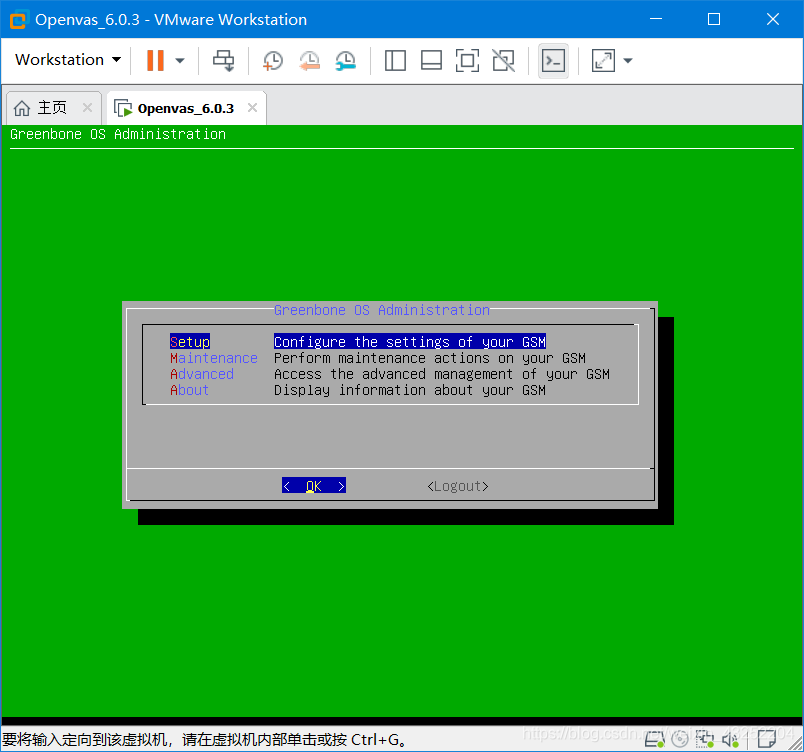Close the Openvas_6.0.3 tab

(x=252, y=108)
